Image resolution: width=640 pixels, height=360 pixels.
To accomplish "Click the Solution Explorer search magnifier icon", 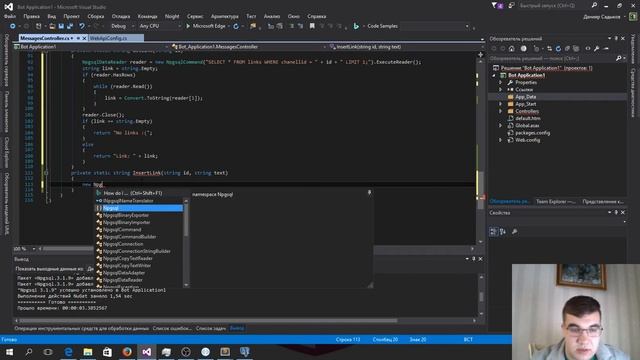I will tap(618, 58).
